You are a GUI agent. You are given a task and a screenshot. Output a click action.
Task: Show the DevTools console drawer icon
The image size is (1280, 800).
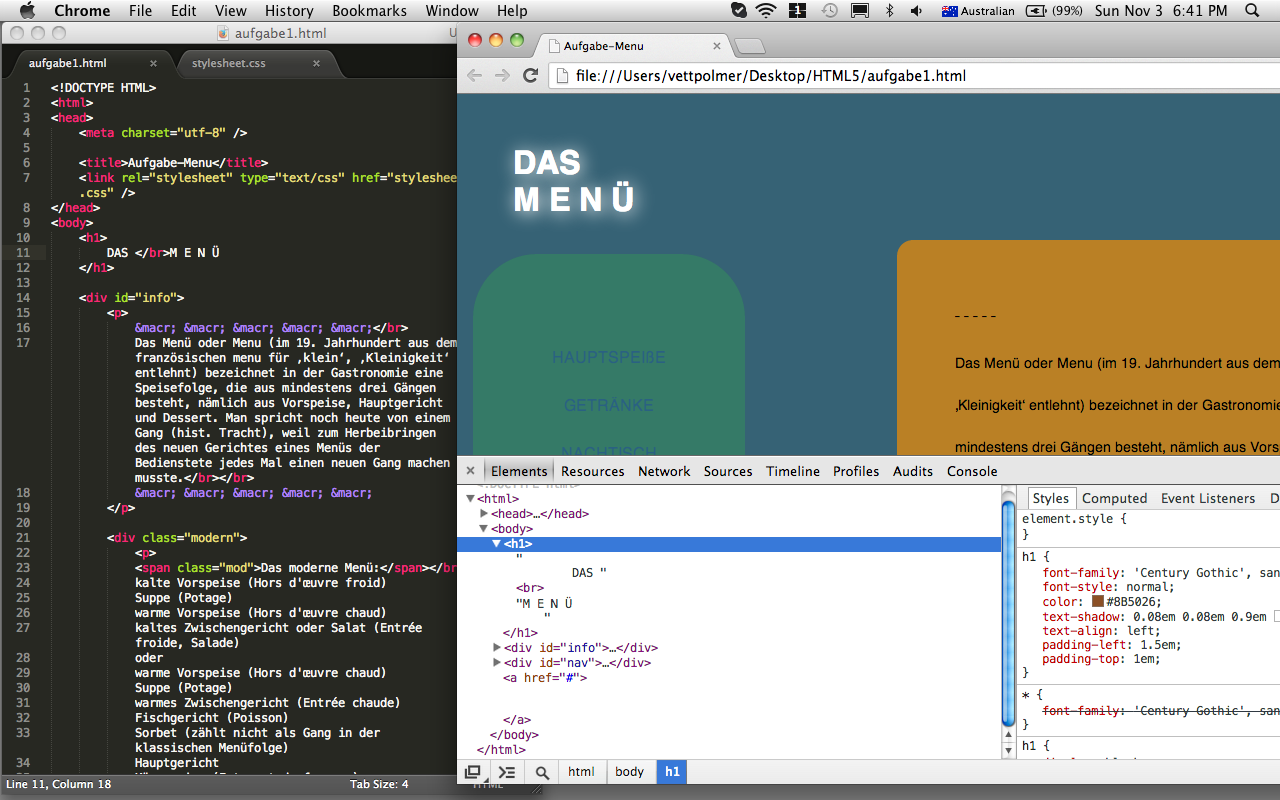point(507,772)
